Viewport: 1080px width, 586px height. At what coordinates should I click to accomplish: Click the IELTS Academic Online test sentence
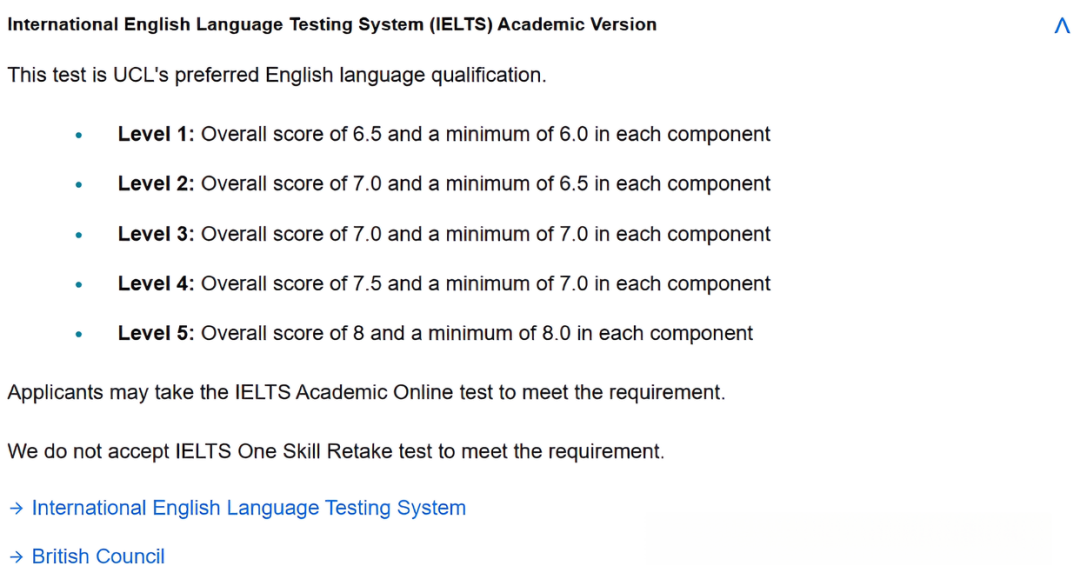[366, 393]
